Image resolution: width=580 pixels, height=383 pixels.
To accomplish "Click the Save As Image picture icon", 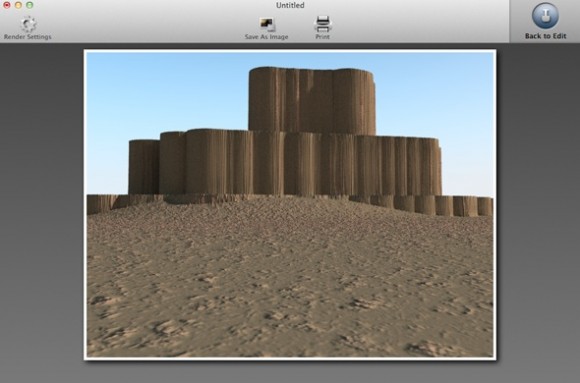I will pyautogui.click(x=267, y=24).
